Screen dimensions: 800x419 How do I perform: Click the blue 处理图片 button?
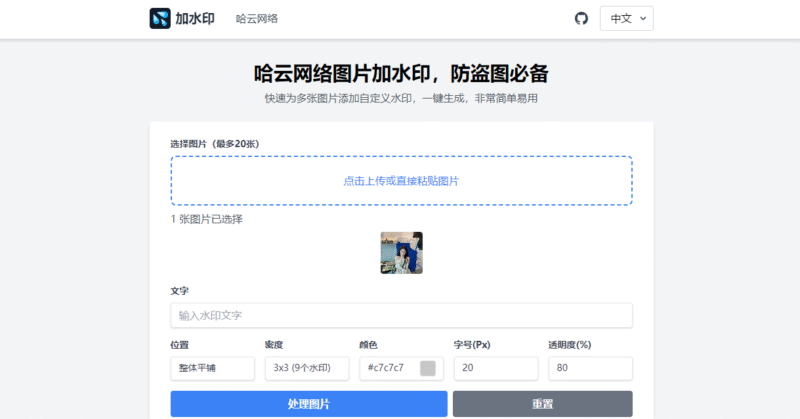309,404
